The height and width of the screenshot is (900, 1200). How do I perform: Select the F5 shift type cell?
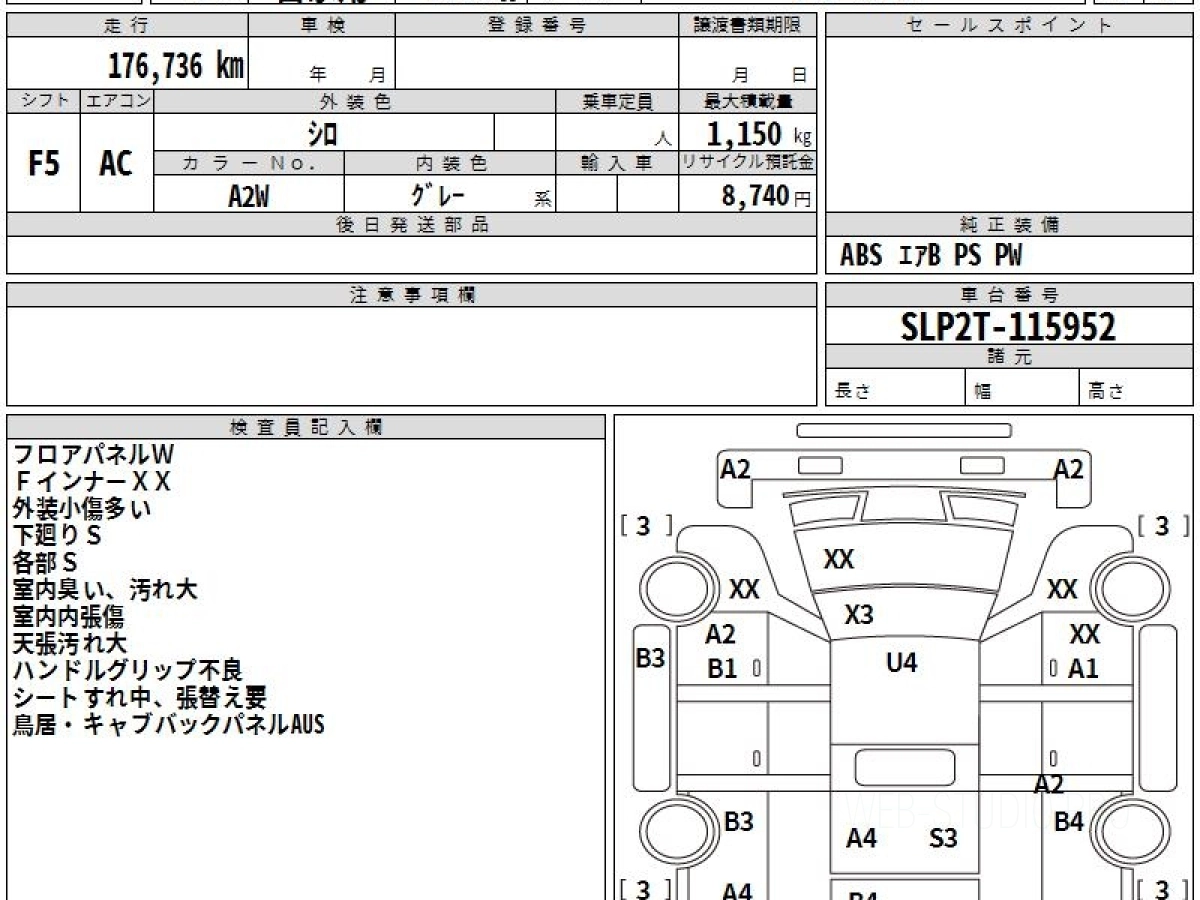click(x=43, y=163)
